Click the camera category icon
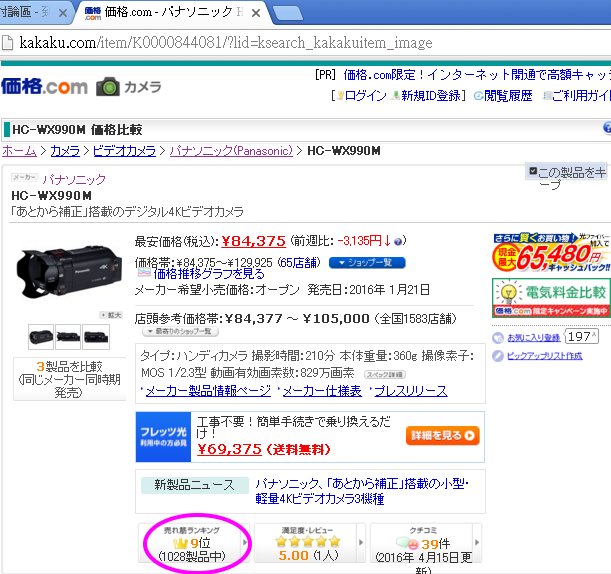Screen dimensions: 611x574 pyautogui.click(x=108, y=87)
